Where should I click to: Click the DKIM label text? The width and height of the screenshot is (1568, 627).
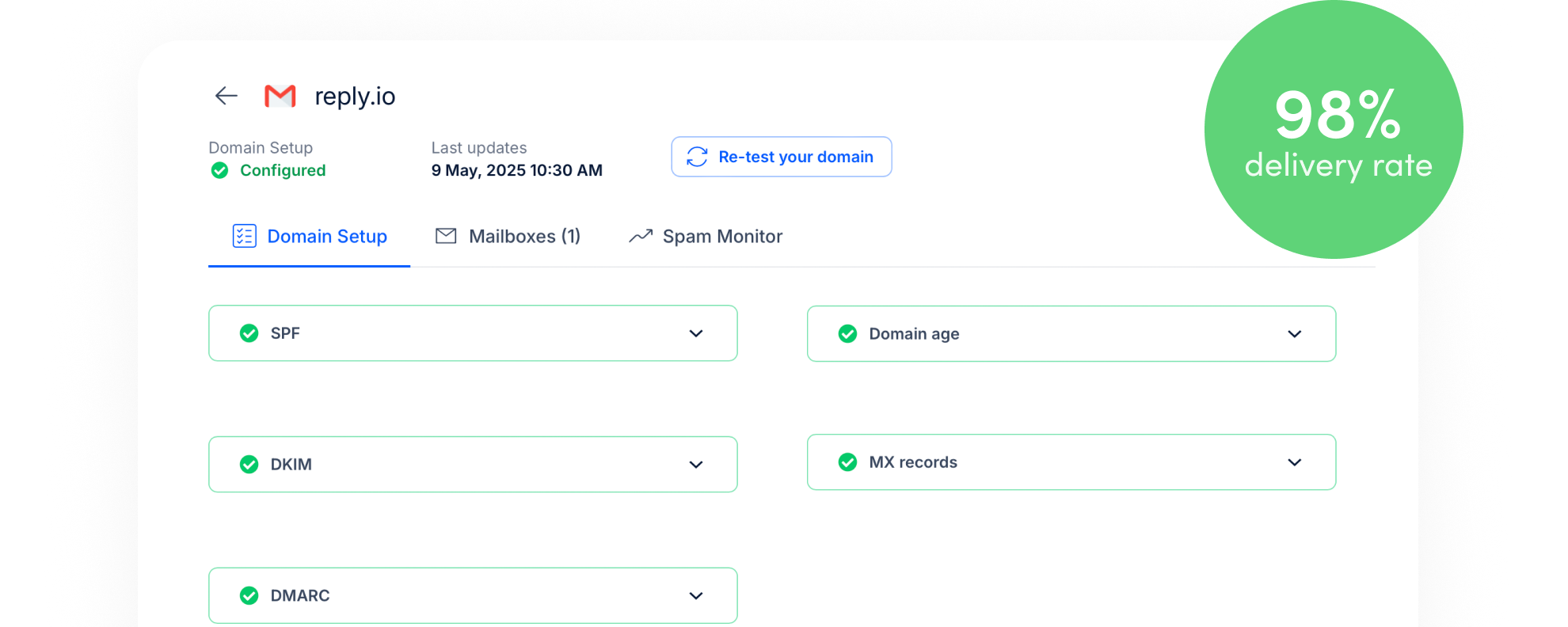click(291, 465)
